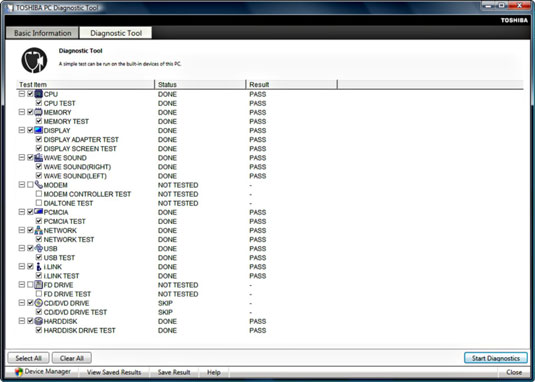
Task: Open Device Manager from bottom bar
Action: point(43,372)
